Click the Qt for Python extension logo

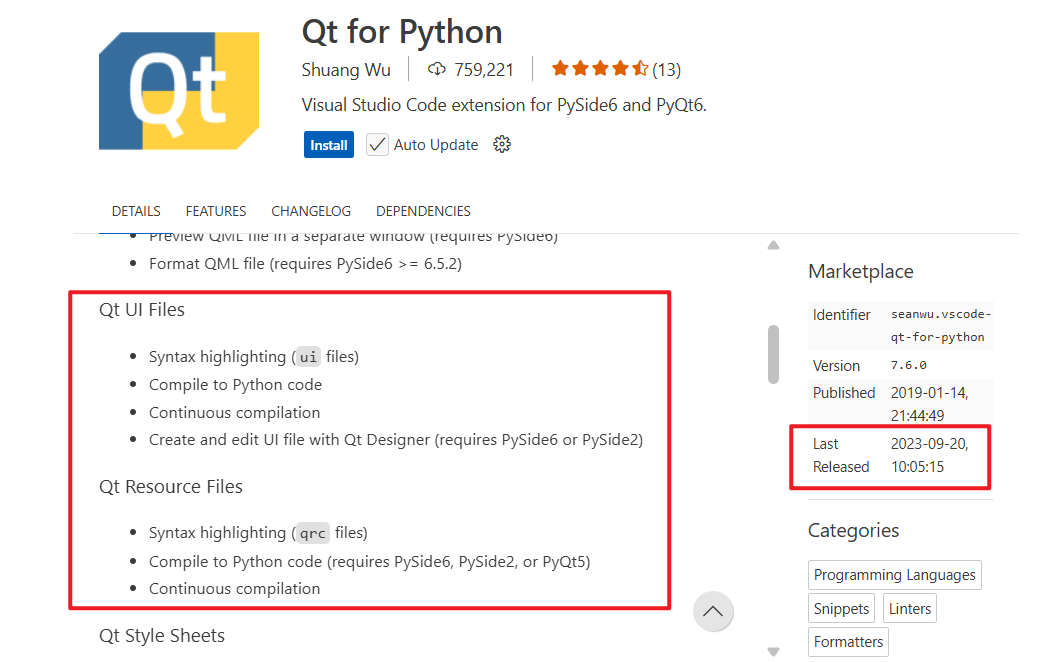pyautogui.click(x=179, y=91)
